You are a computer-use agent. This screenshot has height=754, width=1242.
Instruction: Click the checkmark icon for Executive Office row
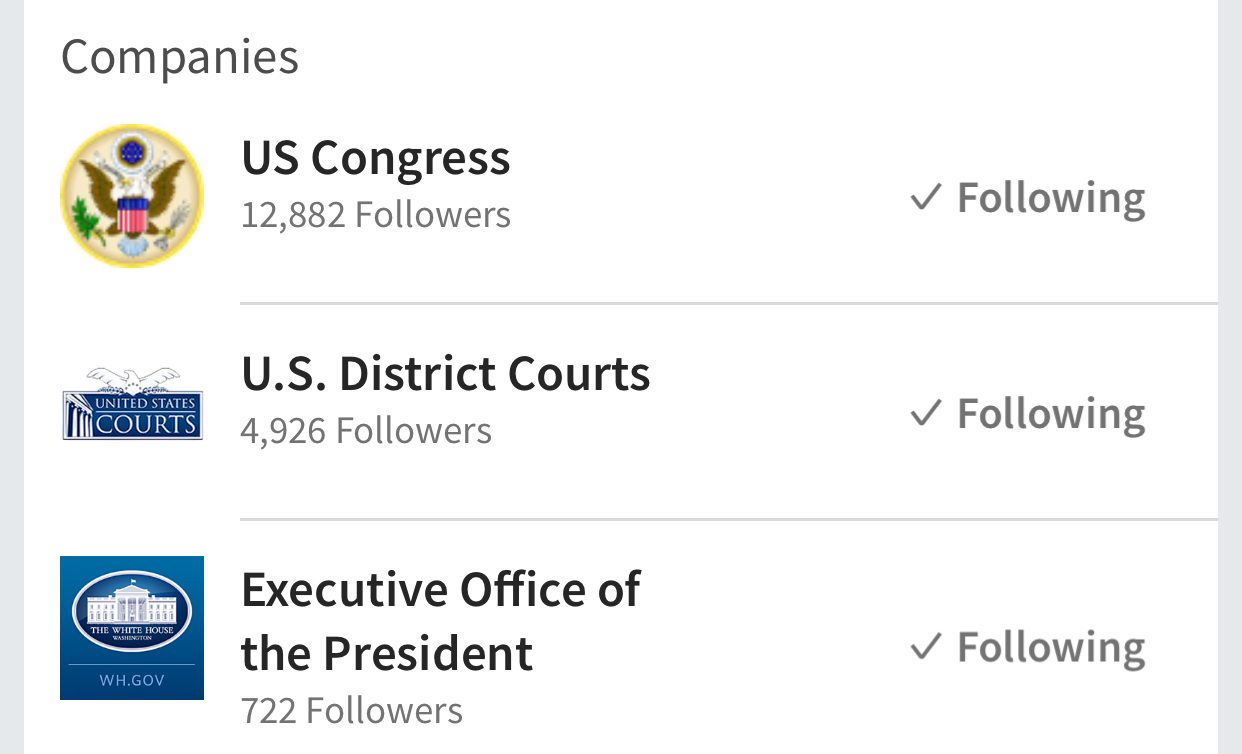[x=926, y=647]
